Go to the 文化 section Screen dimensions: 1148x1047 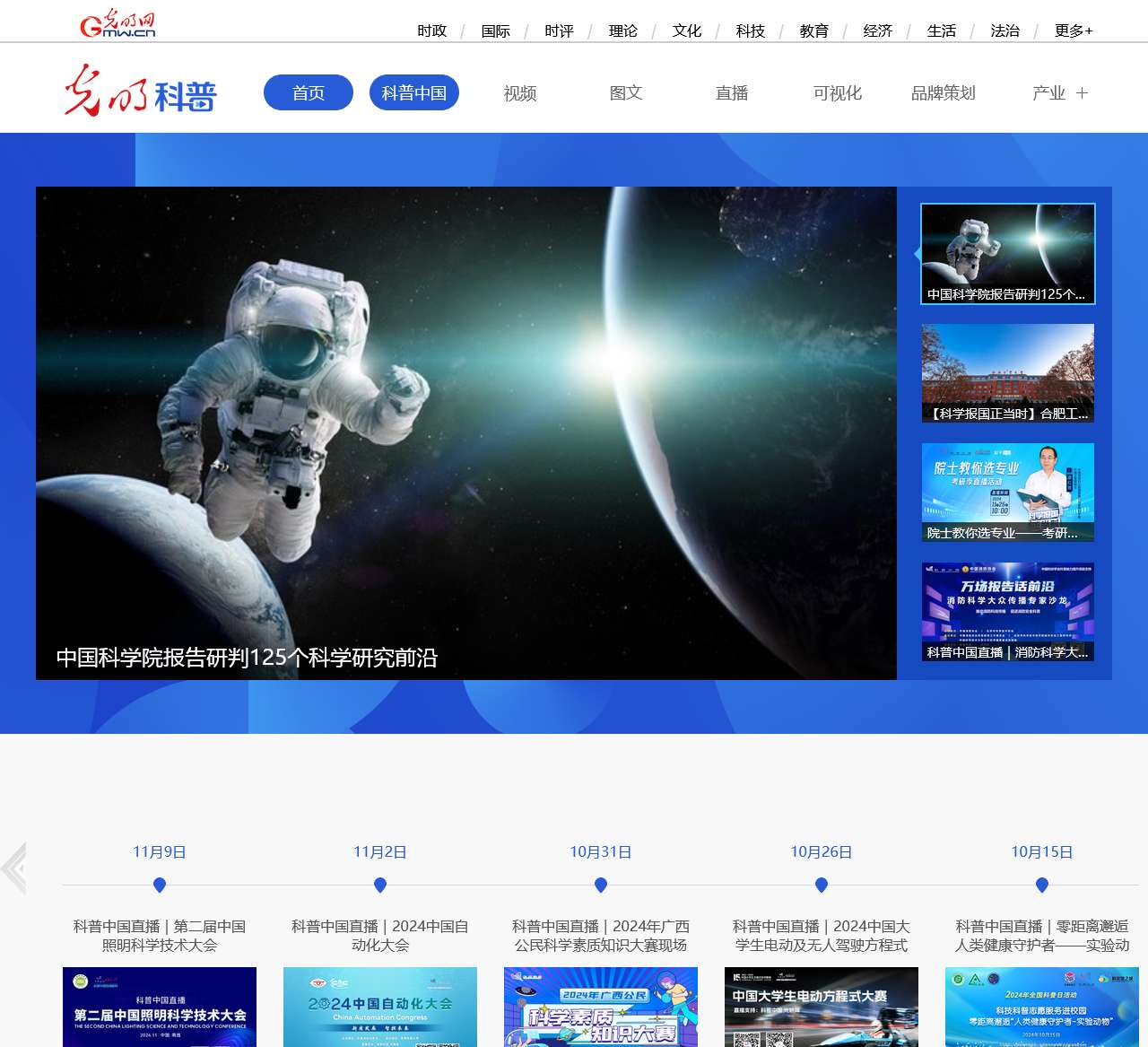pos(686,31)
